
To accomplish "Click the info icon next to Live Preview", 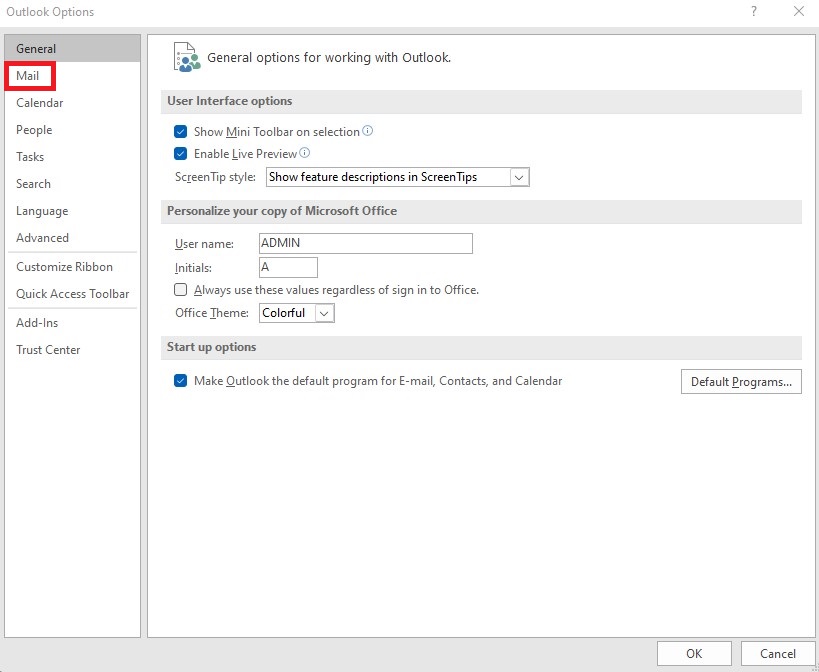I will coord(305,153).
